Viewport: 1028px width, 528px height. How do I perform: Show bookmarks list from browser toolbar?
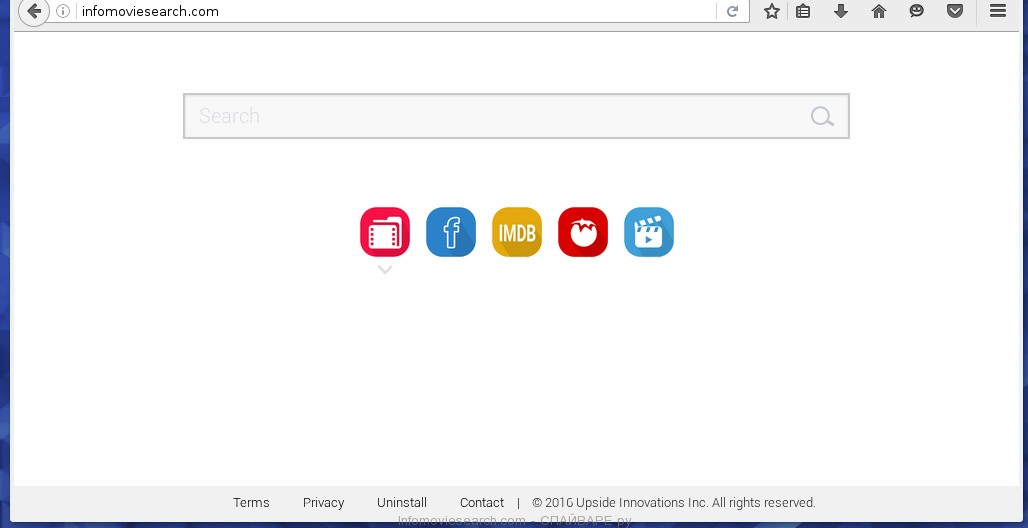click(803, 11)
